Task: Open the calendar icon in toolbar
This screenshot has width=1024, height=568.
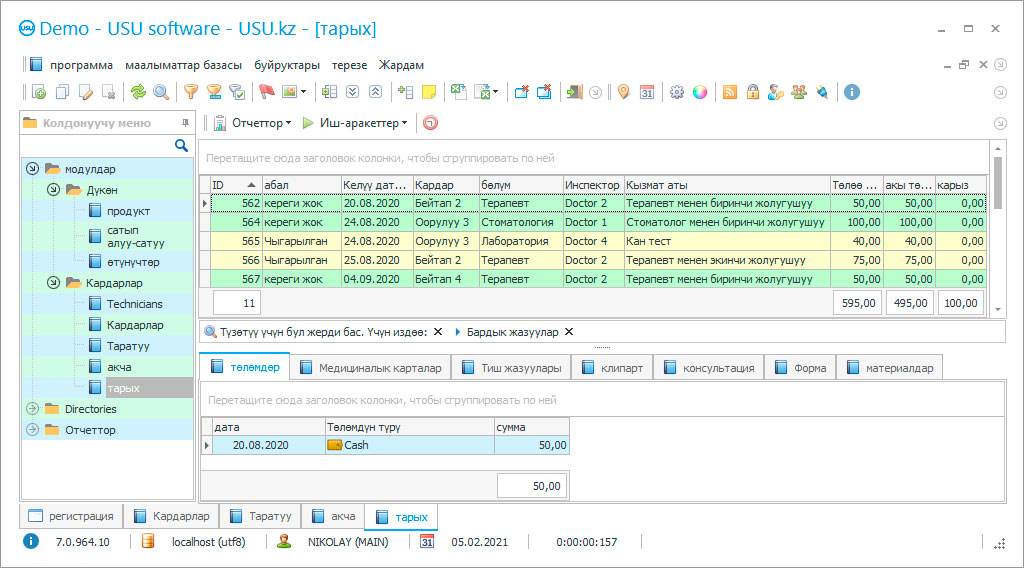Action: (647, 92)
